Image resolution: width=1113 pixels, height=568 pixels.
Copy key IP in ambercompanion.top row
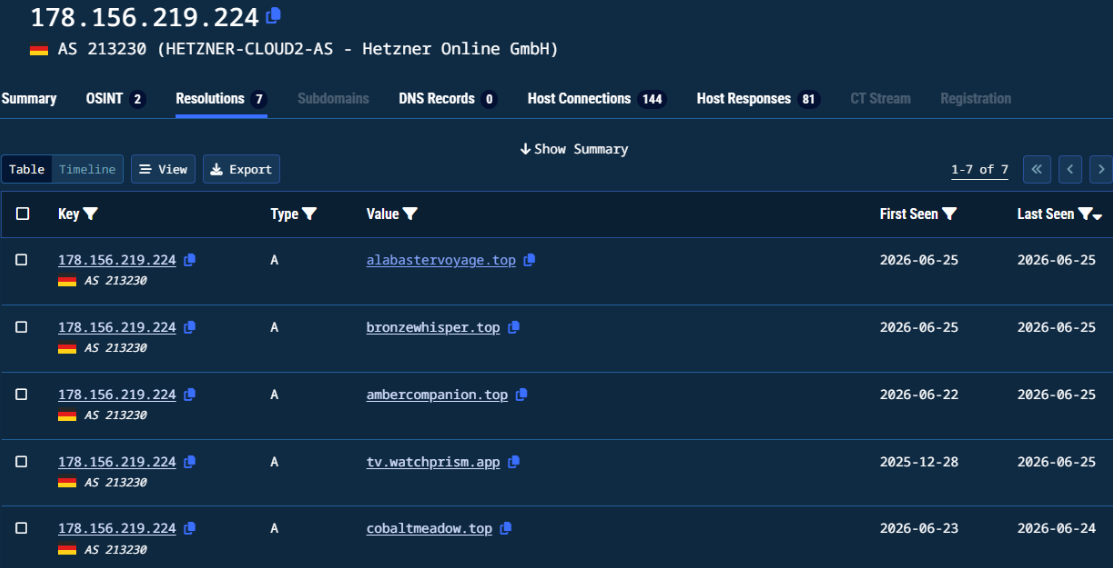[x=190, y=395]
